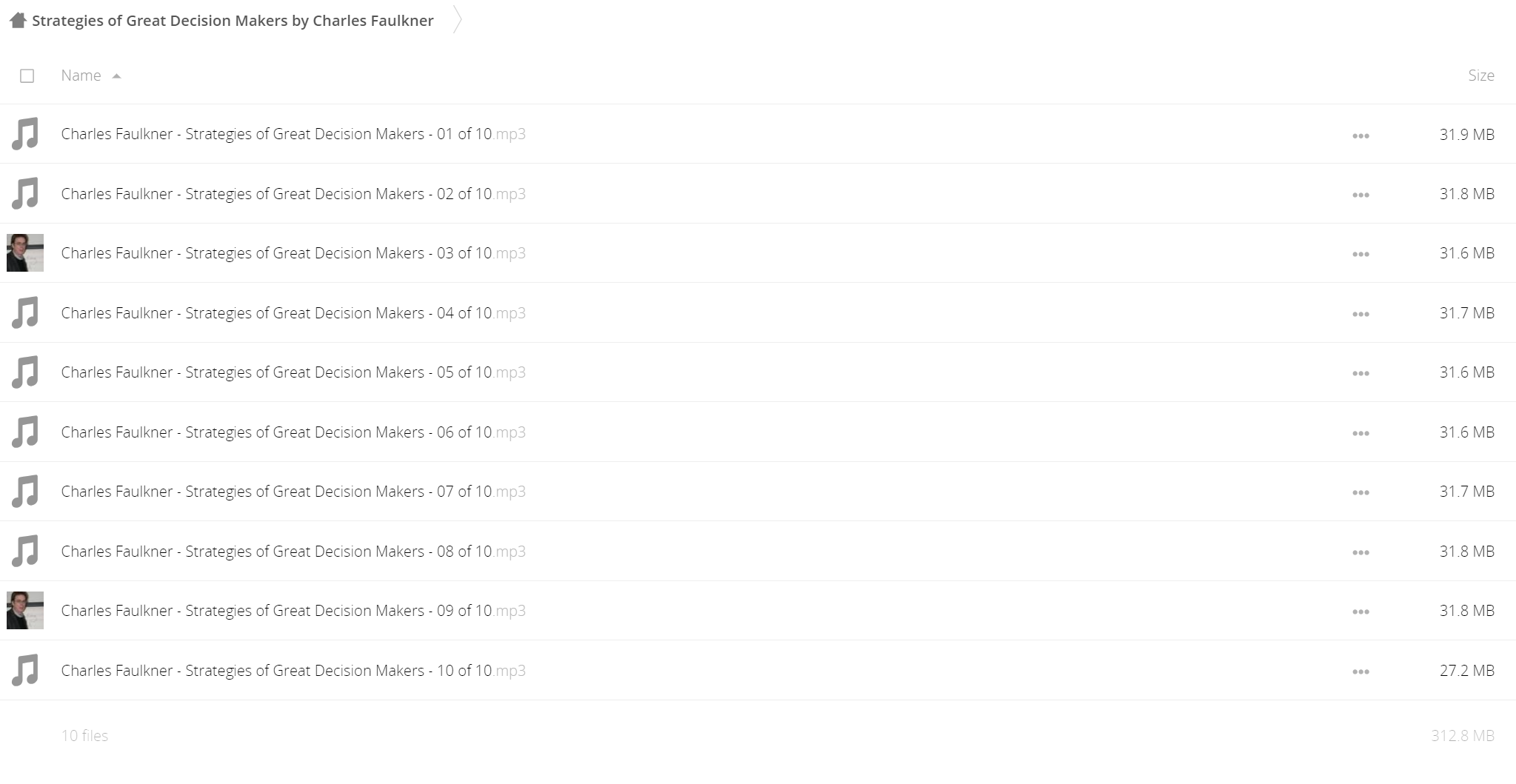Open the three-dots actions menu for file 01 of 10

[1360, 135]
